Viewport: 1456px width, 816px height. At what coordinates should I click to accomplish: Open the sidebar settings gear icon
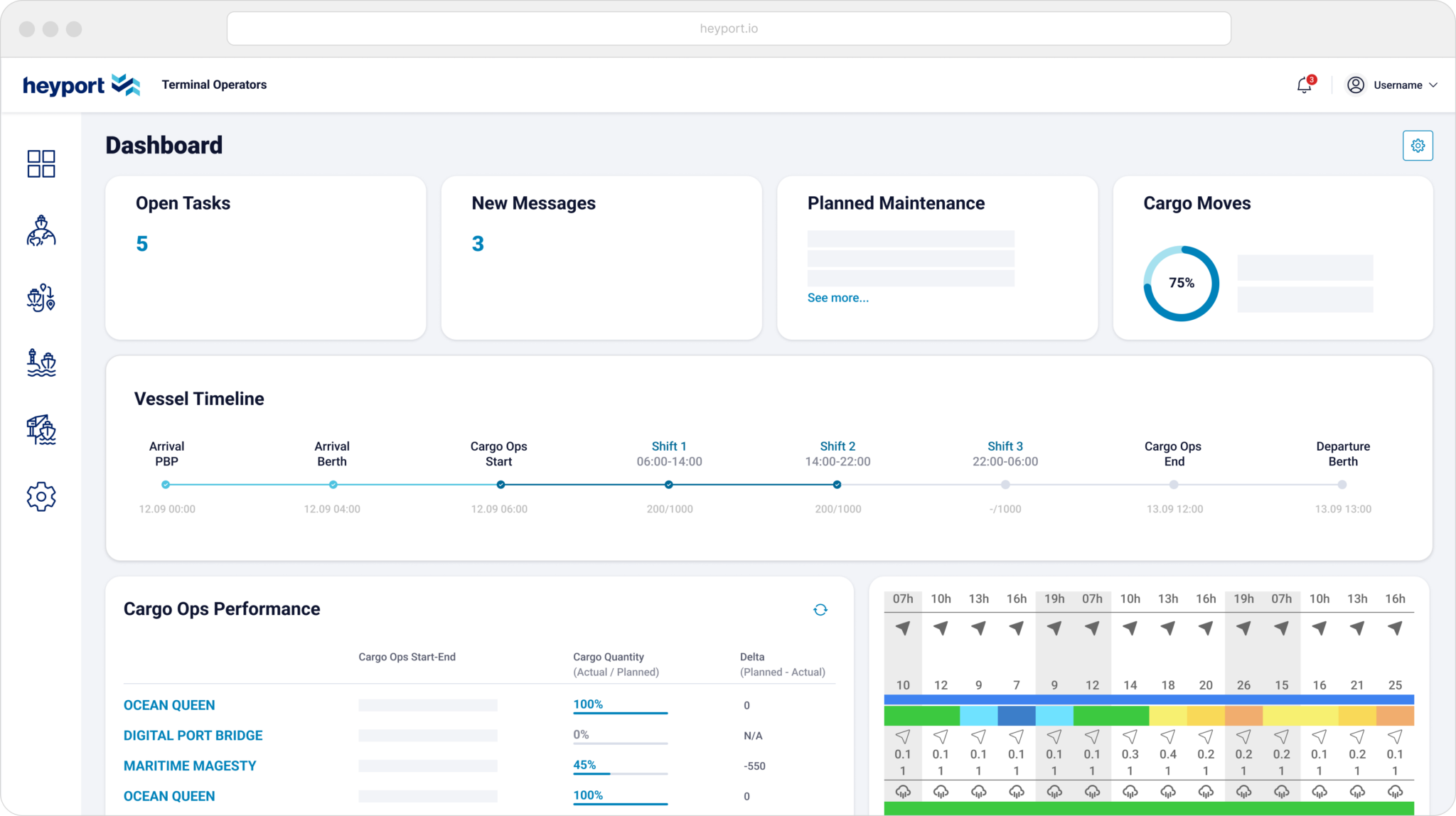41,496
